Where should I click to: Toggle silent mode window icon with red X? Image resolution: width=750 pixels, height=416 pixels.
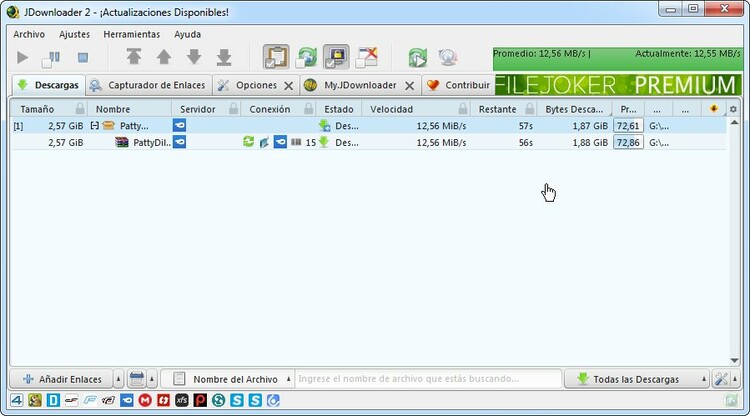[x=367, y=57]
